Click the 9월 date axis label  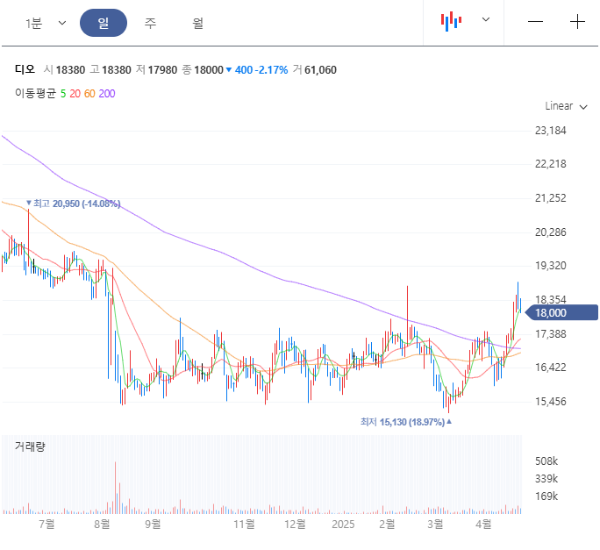tap(152, 524)
